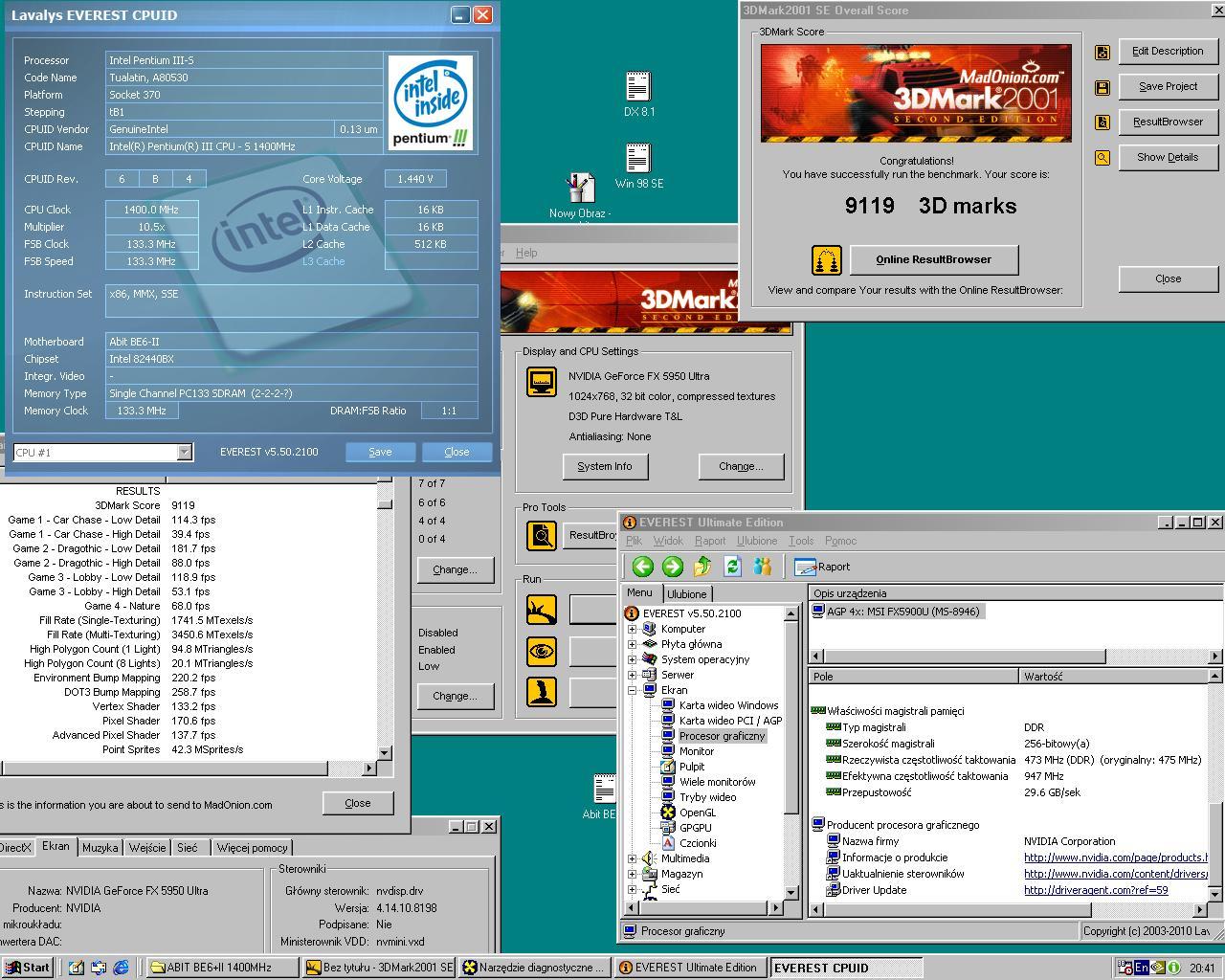Open the CPU #1 dropdown

coord(184,452)
